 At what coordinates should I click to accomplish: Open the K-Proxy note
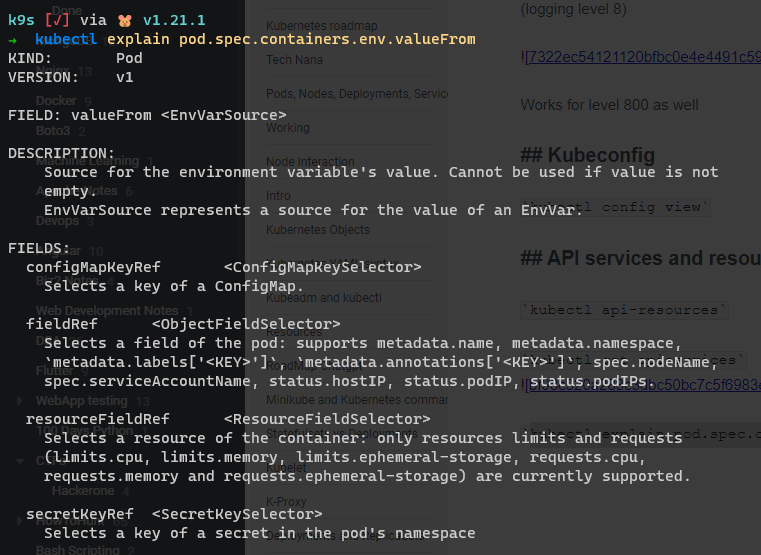[286, 502]
